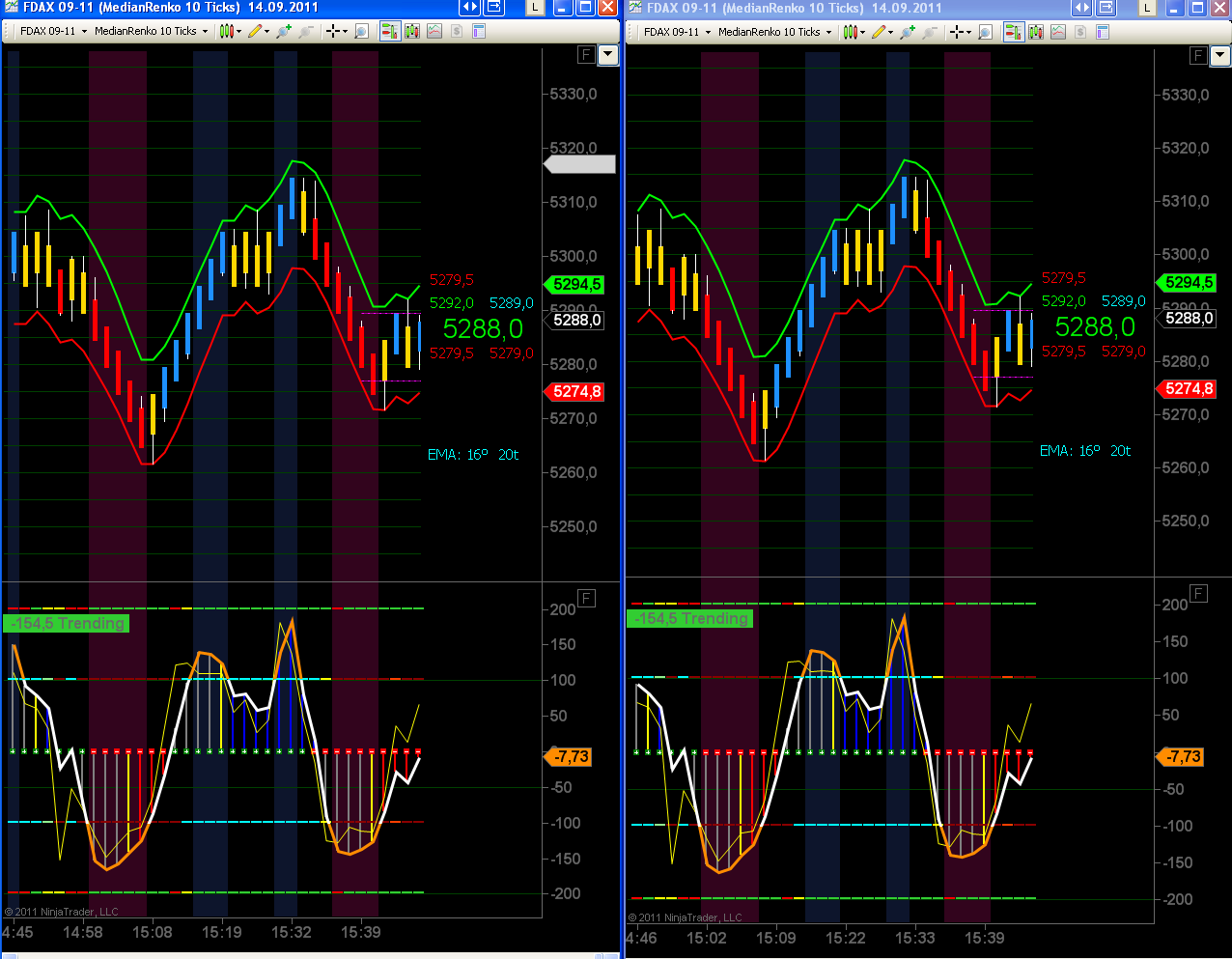Click the green 5294,5 price marker, left chart
Image resolution: width=1232 pixels, height=959 pixels.
click(x=574, y=285)
